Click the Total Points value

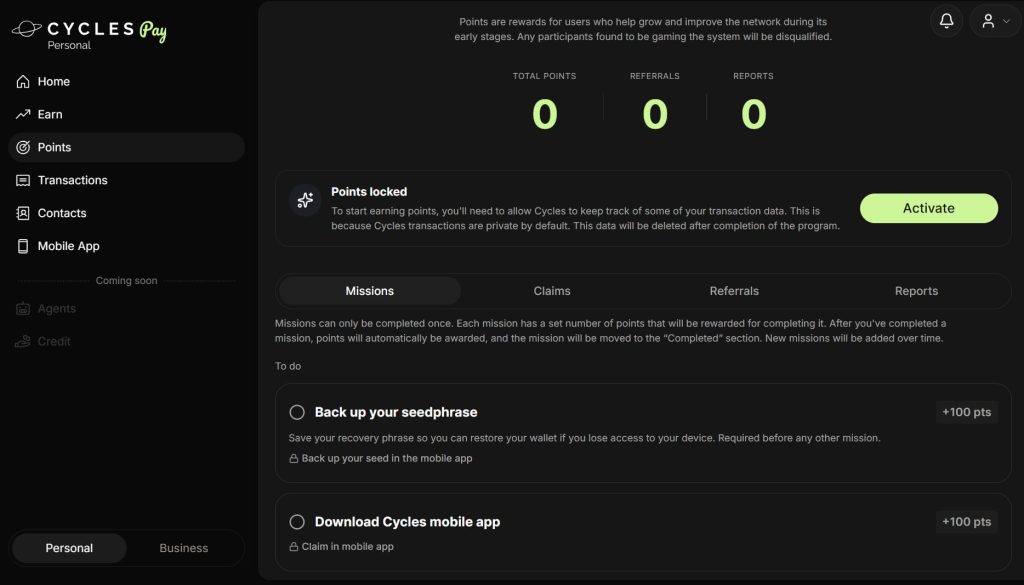pyautogui.click(x=545, y=114)
